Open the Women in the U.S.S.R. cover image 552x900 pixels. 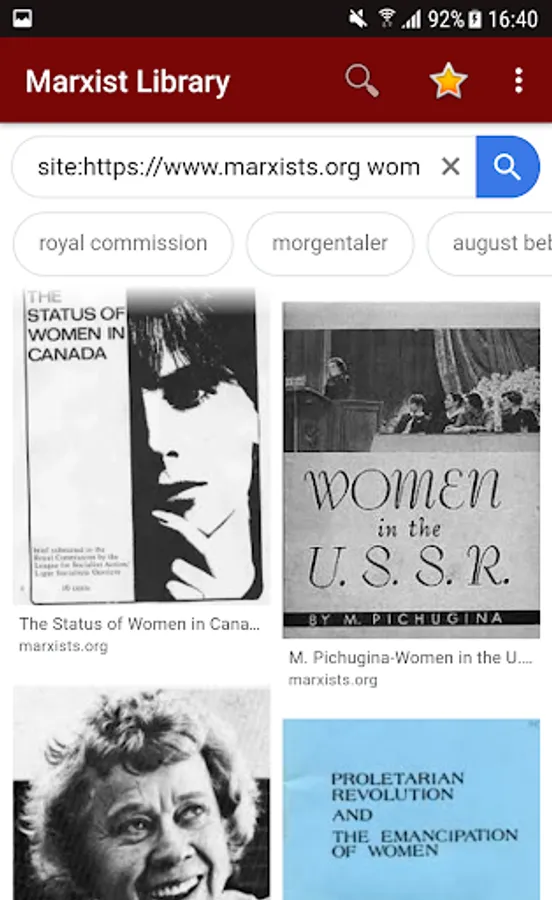411,470
